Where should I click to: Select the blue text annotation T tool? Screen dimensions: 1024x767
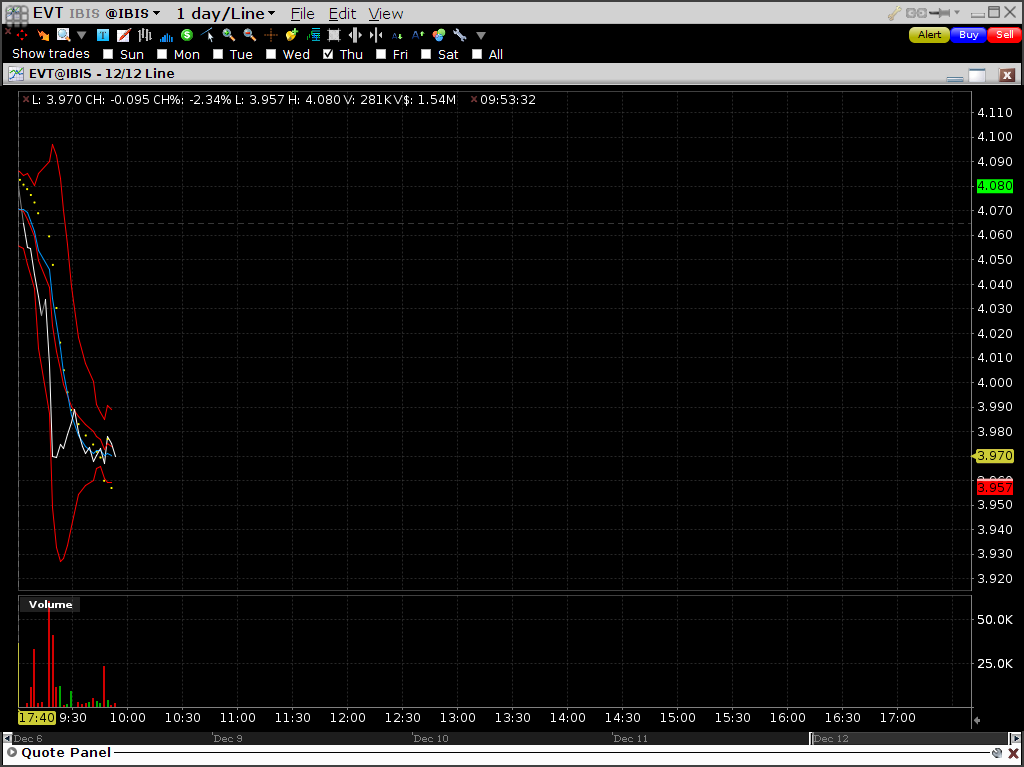pos(103,35)
